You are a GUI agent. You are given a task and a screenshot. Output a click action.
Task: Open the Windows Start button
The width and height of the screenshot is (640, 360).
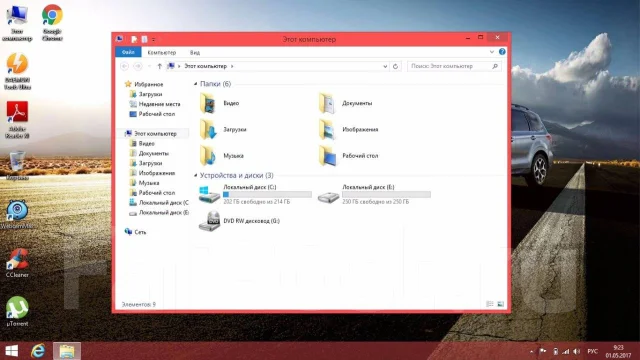tap(11, 351)
